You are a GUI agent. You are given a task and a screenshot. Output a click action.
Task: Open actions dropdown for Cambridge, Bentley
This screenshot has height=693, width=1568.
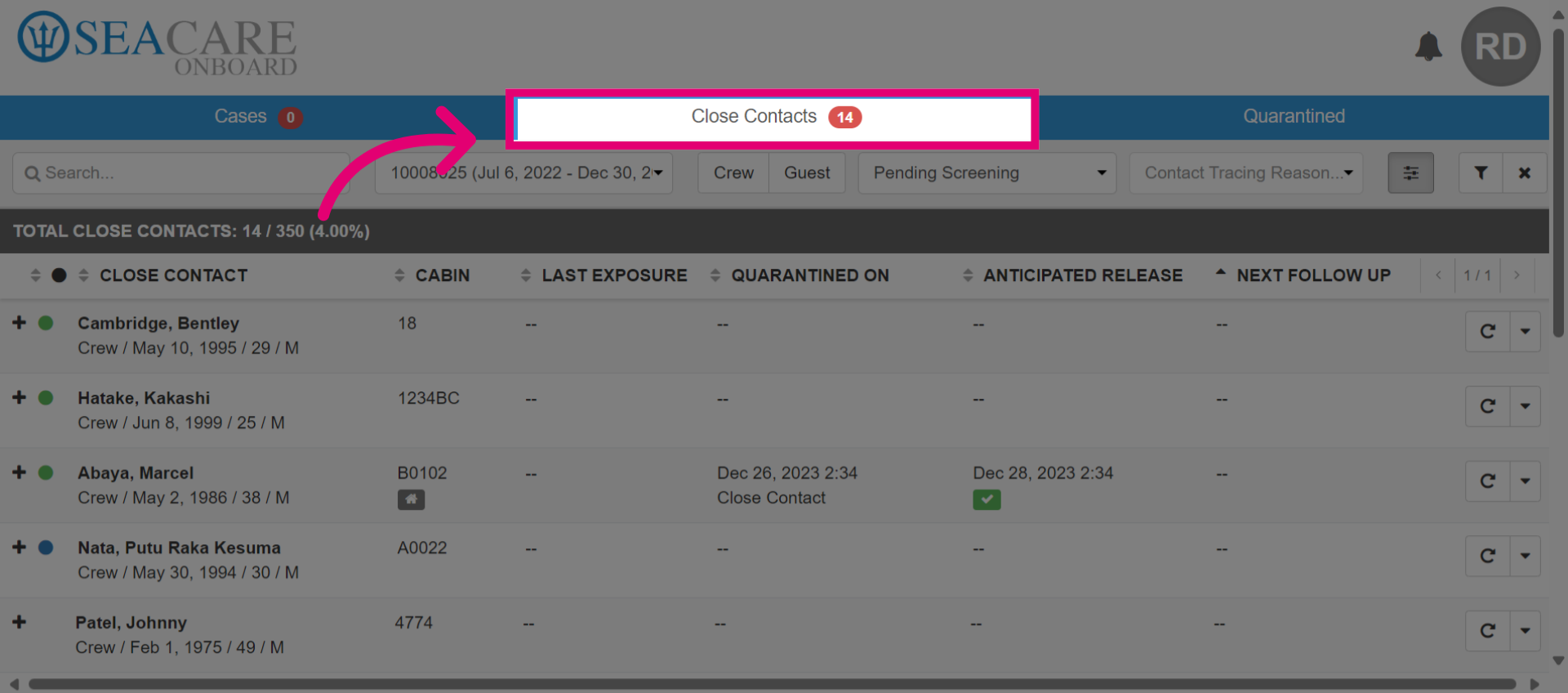[x=1525, y=332]
